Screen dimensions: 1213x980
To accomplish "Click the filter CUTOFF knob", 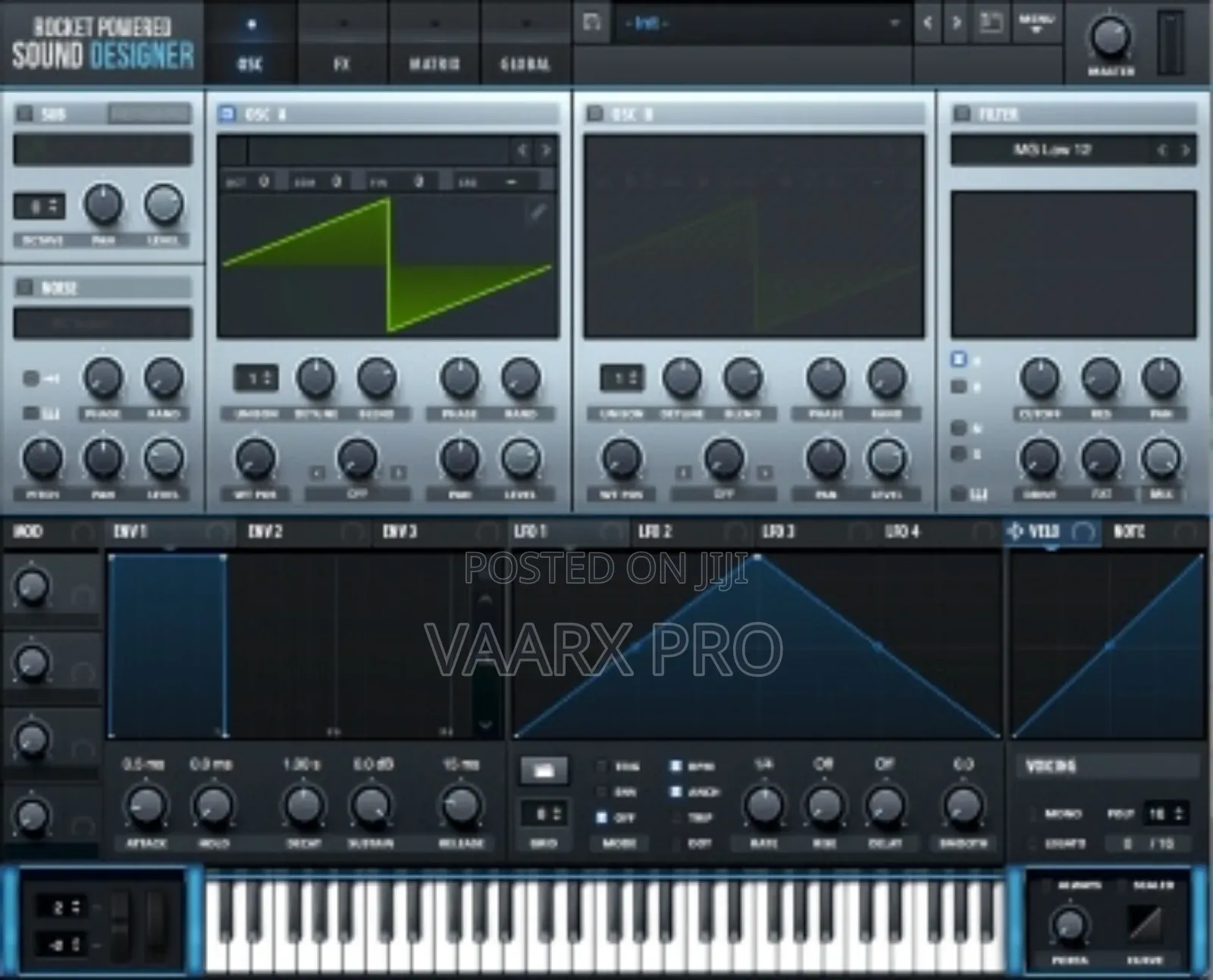I will click(1040, 377).
